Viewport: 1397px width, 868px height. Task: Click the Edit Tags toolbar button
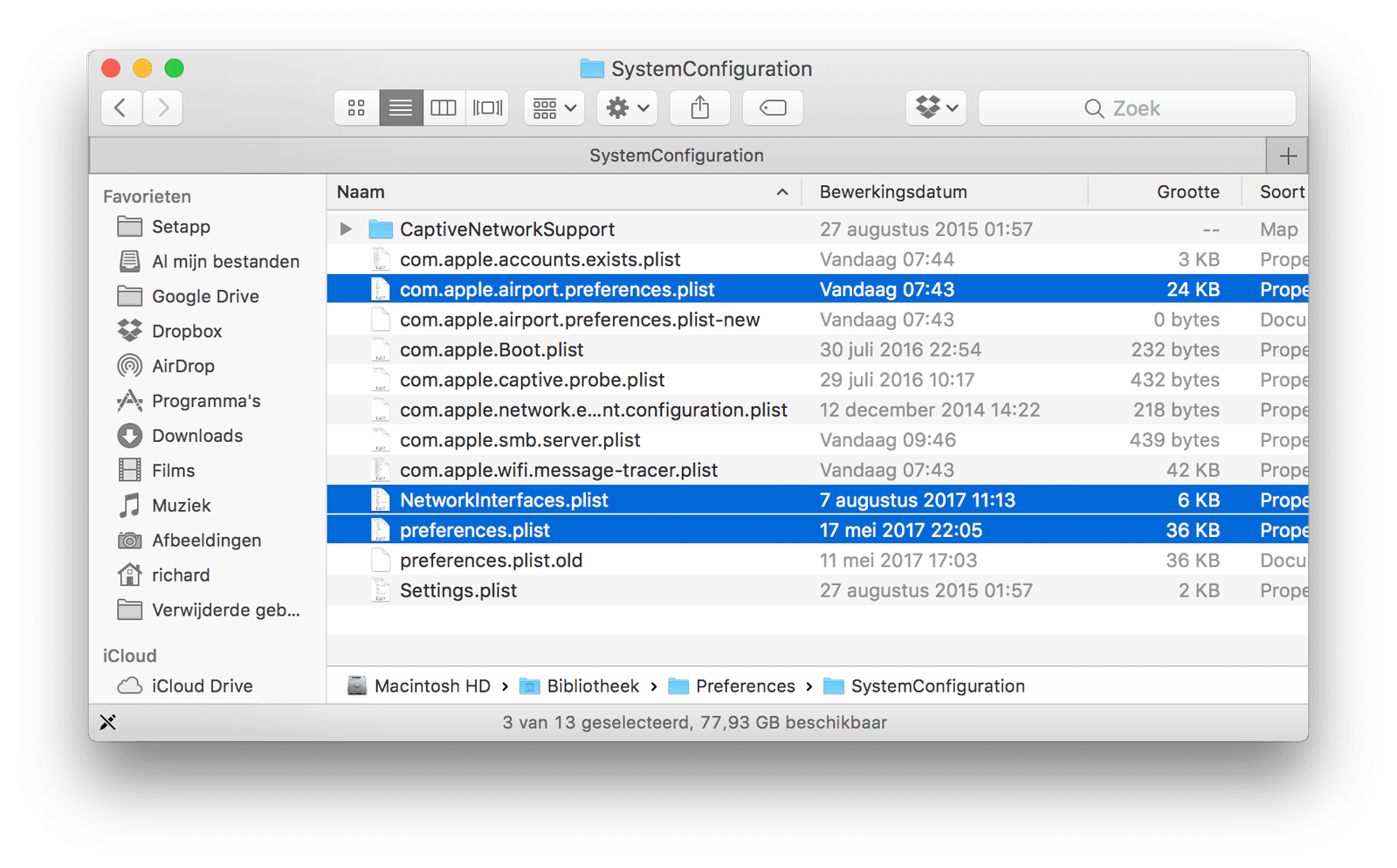pos(773,107)
